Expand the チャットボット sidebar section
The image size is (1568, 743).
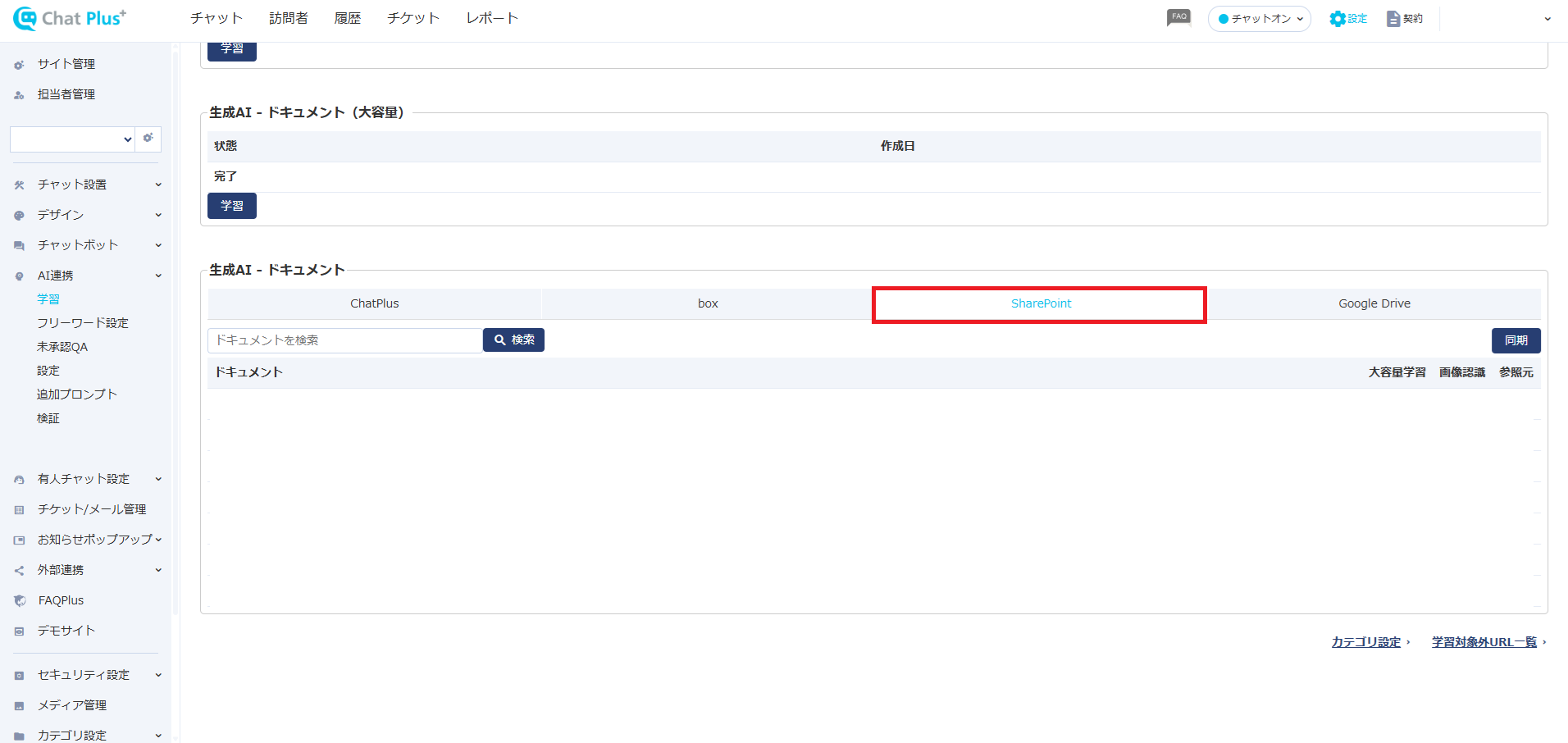click(x=158, y=245)
